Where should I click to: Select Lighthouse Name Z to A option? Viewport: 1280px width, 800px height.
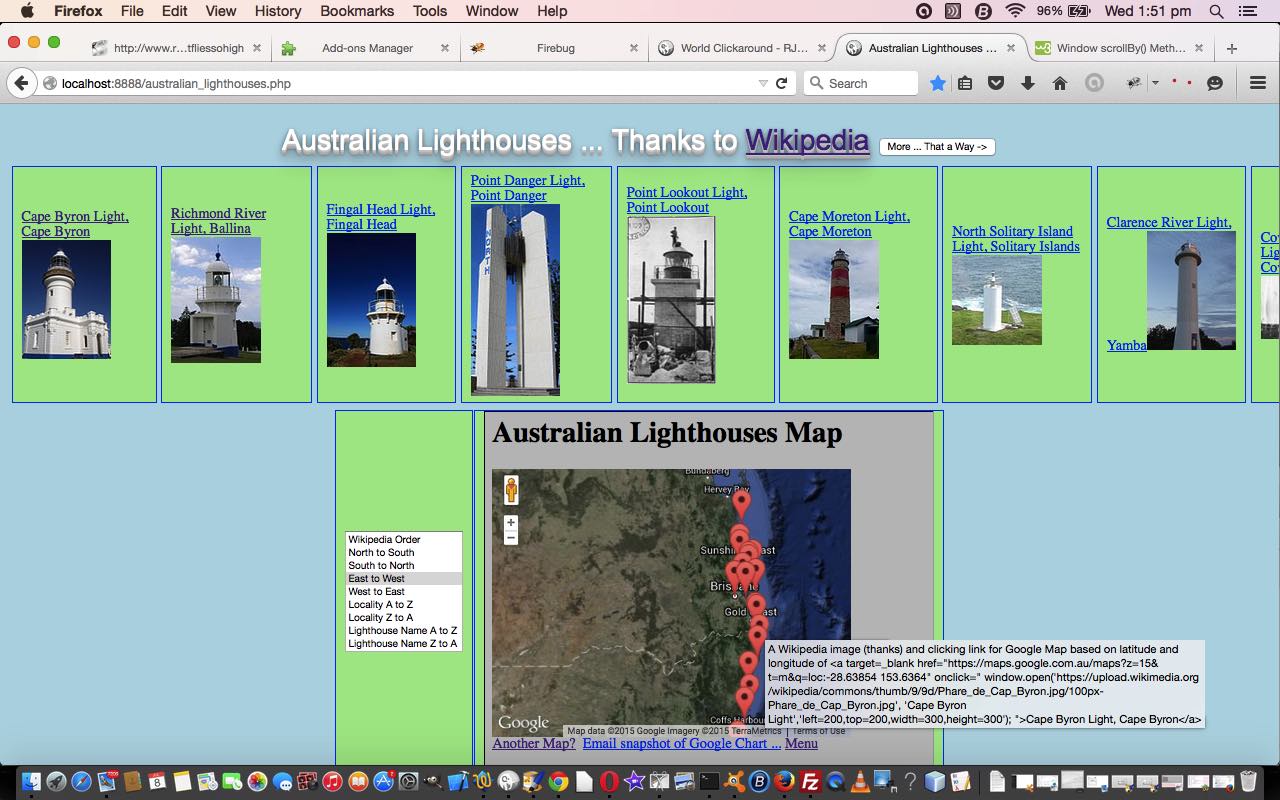tap(404, 643)
